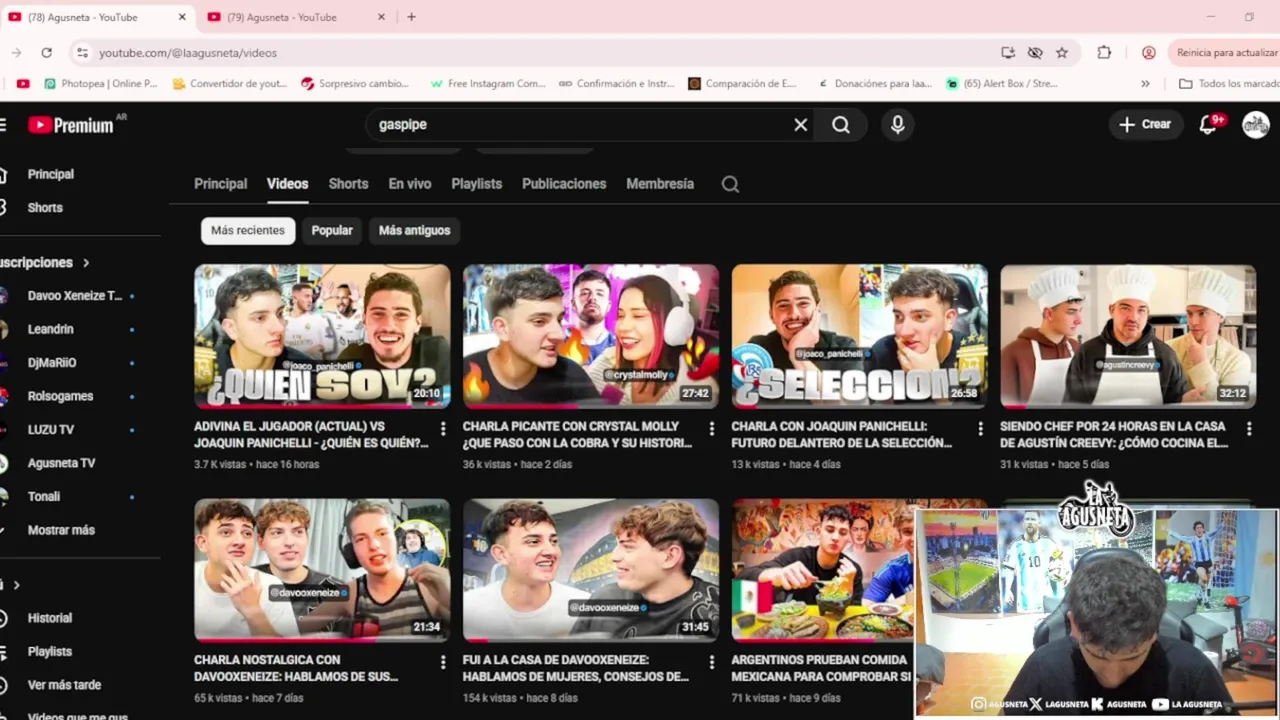Select the Videos channel tab

[287, 184]
